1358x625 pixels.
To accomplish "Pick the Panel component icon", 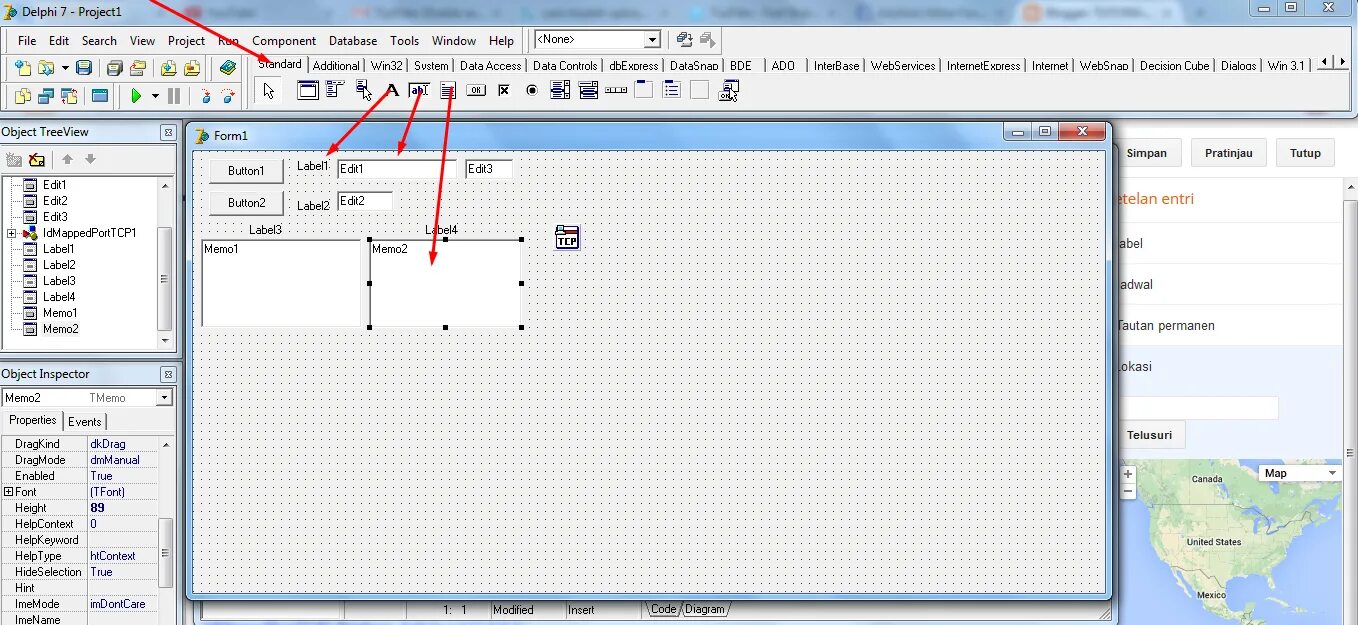I will click(x=700, y=90).
